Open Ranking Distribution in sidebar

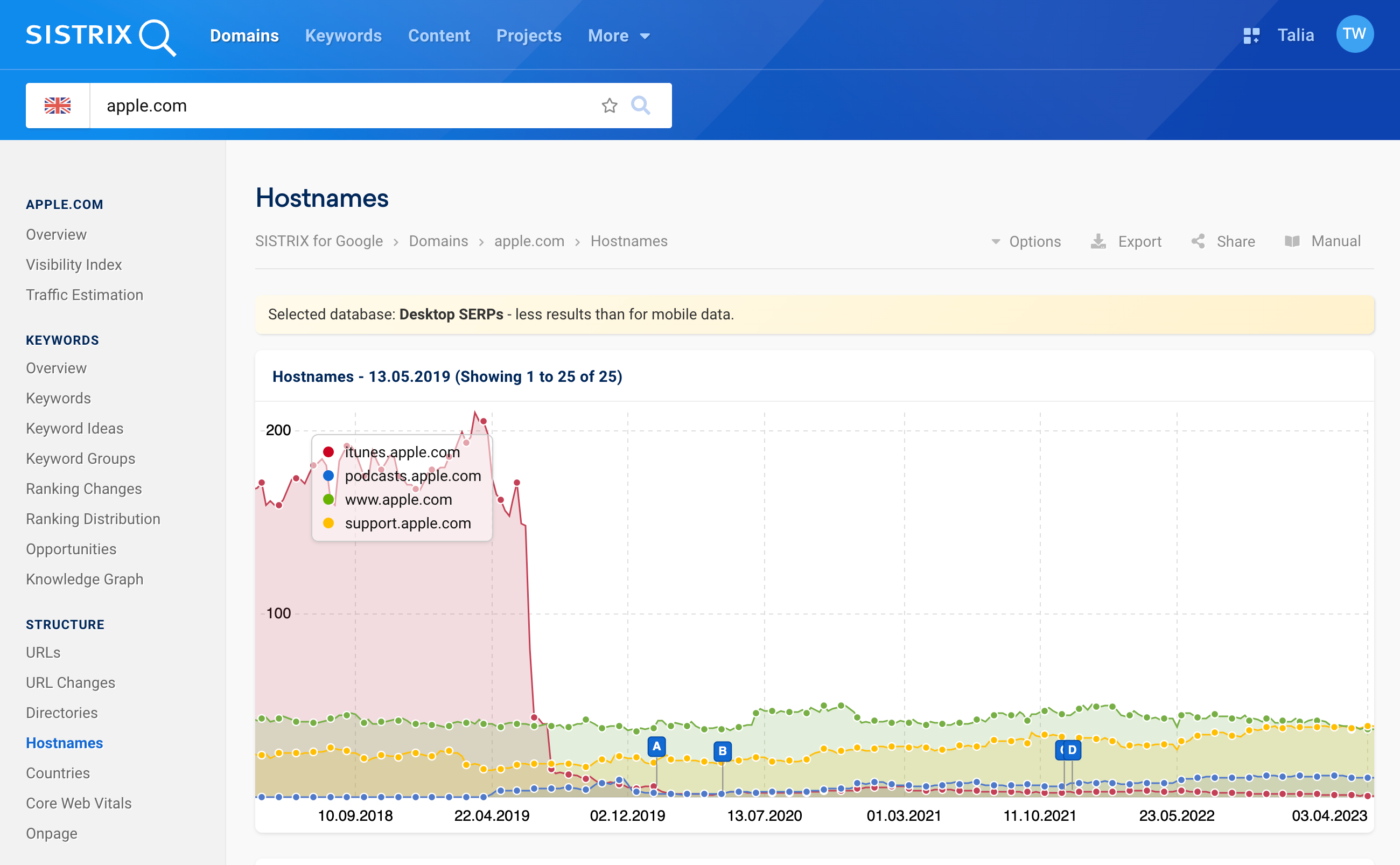(93, 519)
